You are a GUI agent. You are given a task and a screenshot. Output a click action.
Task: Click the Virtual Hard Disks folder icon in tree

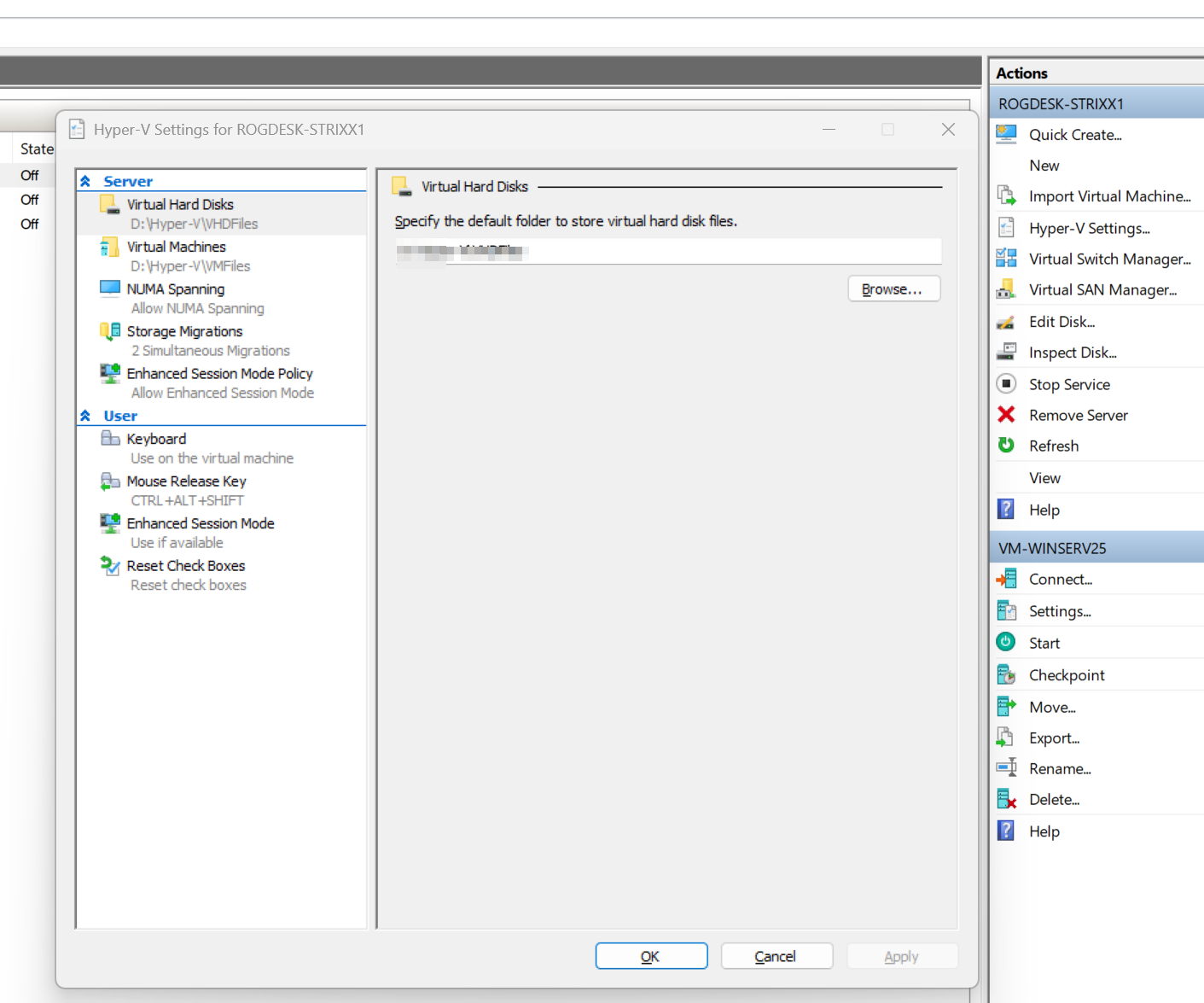(x=109, y=204)
